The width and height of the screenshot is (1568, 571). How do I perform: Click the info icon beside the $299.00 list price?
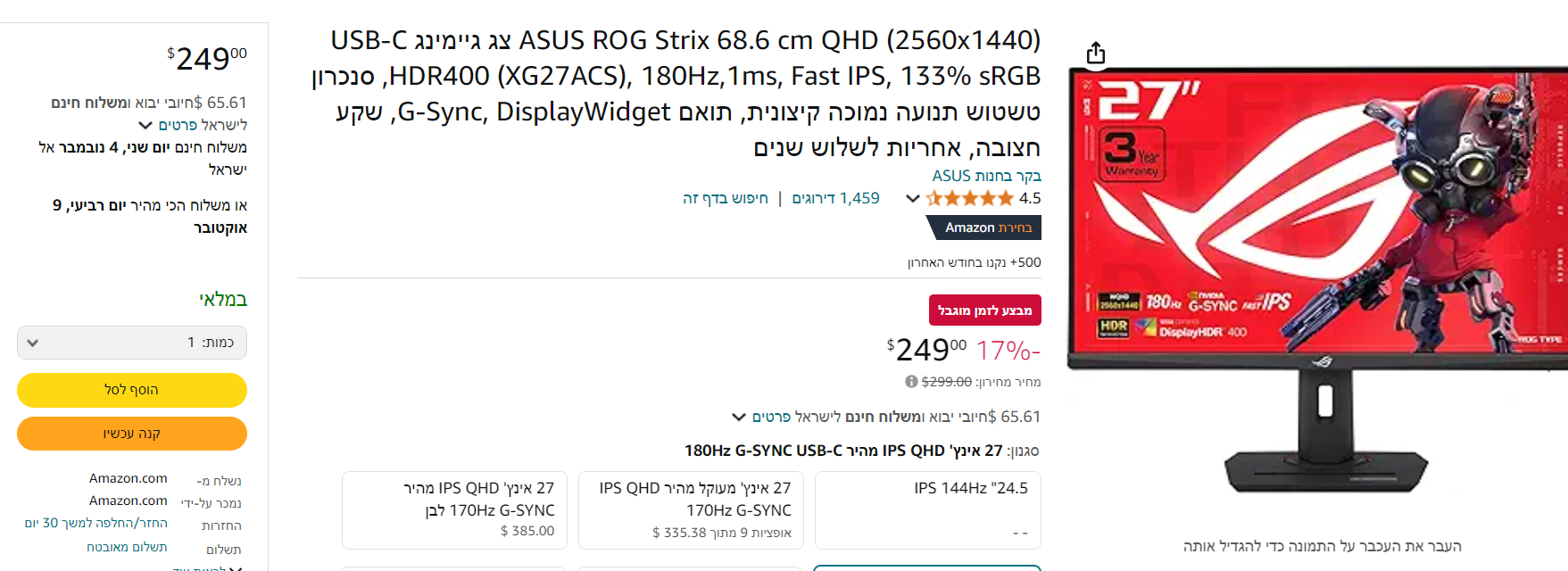pos(911,382)
